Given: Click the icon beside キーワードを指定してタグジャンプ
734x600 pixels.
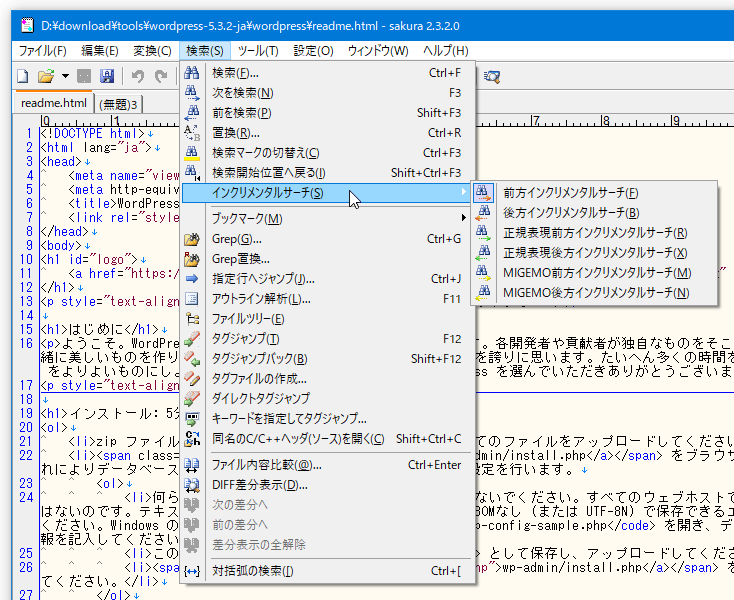Looking at the screenshot, I should pos(192,418).
